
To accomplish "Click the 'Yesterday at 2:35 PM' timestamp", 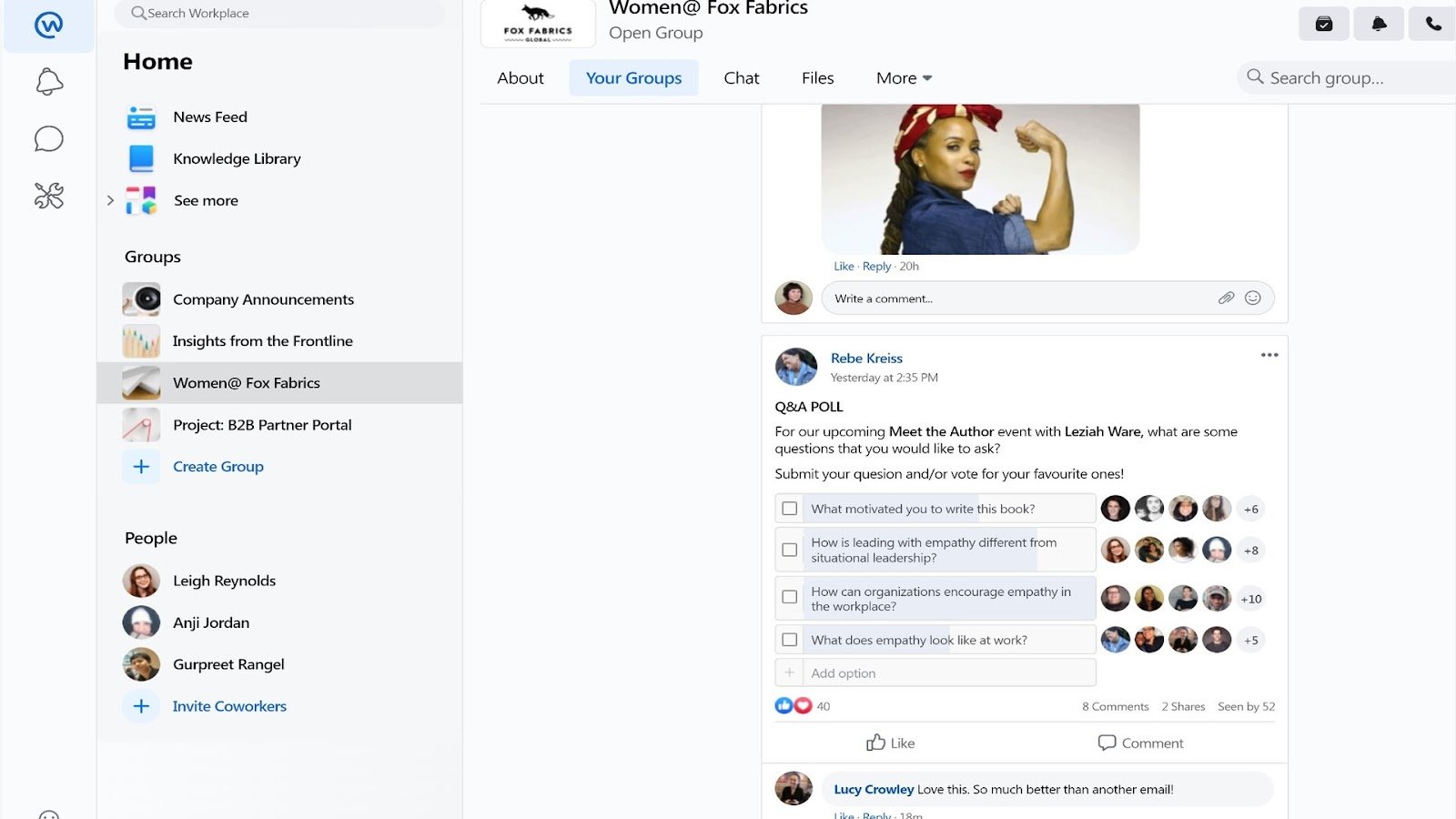I will pos(884,378).
